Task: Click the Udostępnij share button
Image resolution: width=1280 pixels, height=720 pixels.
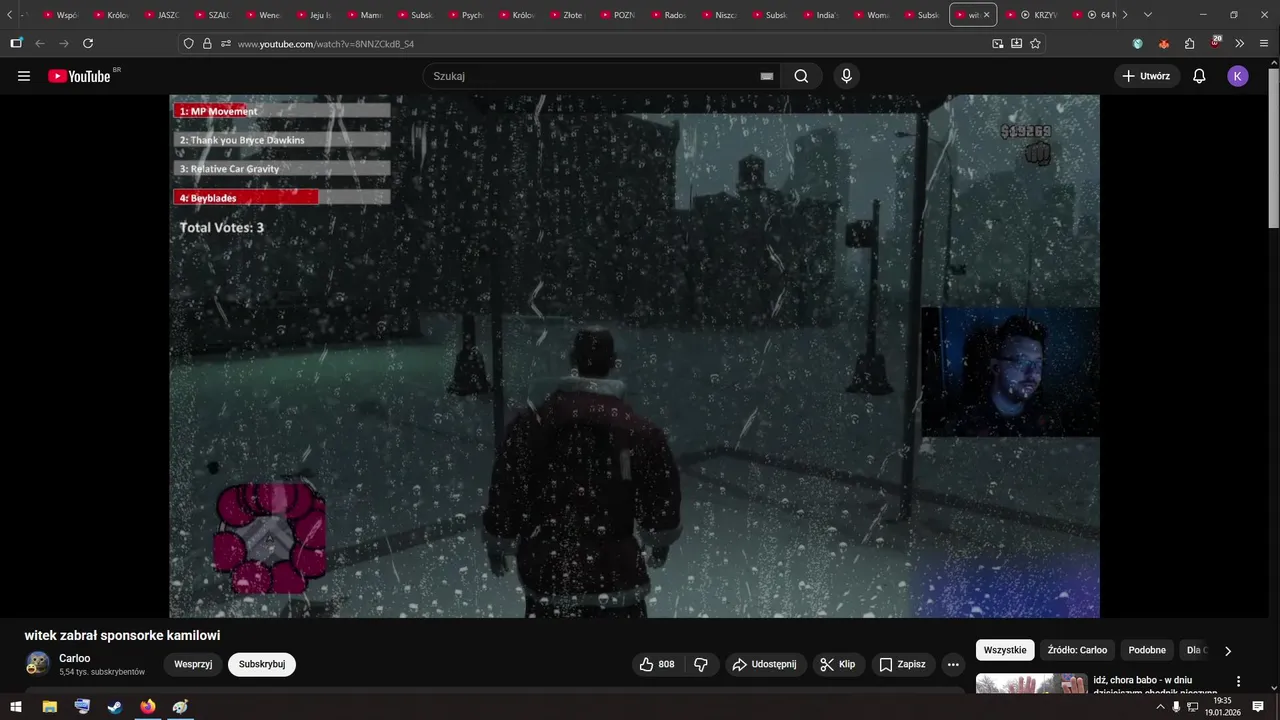Action: [x=764, y=664]
